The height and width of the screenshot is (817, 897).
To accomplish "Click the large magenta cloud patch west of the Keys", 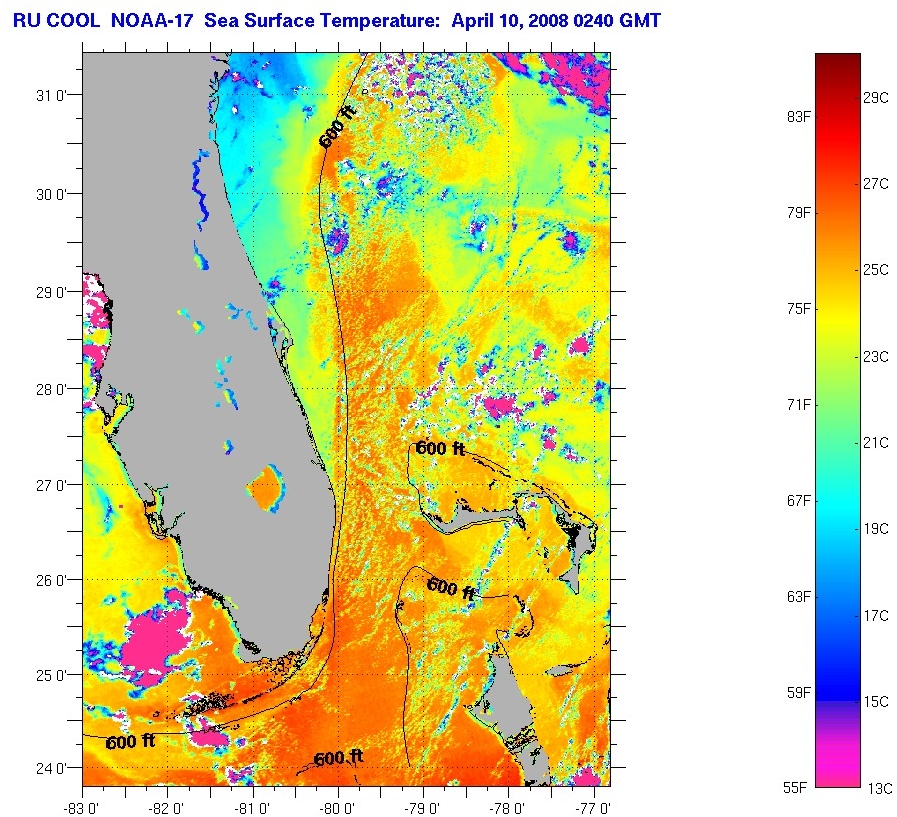I will pyautogui.click(x=154, y=644).
